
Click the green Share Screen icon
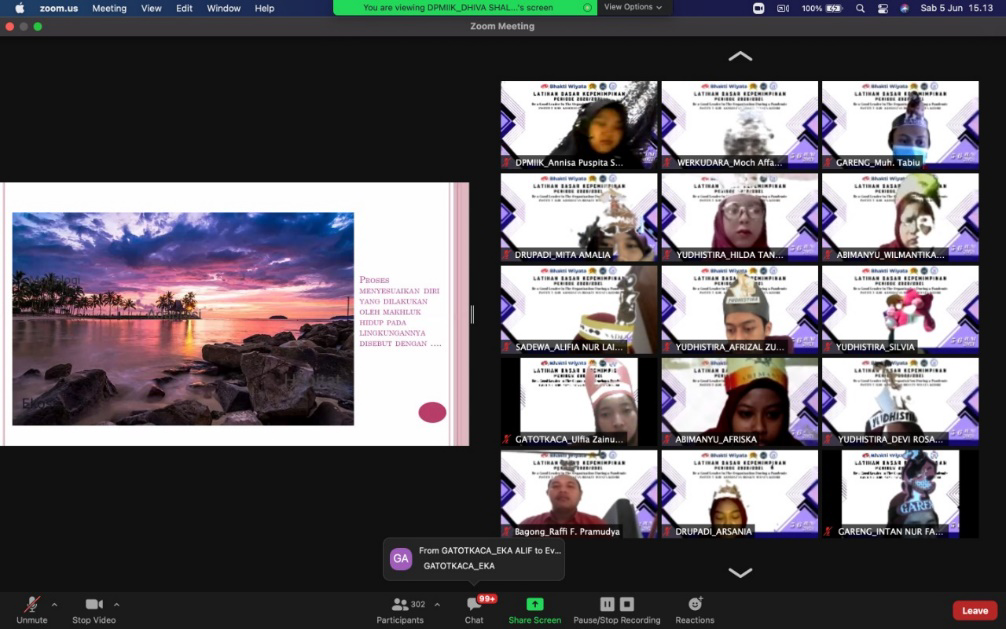[x=535, y=604]
